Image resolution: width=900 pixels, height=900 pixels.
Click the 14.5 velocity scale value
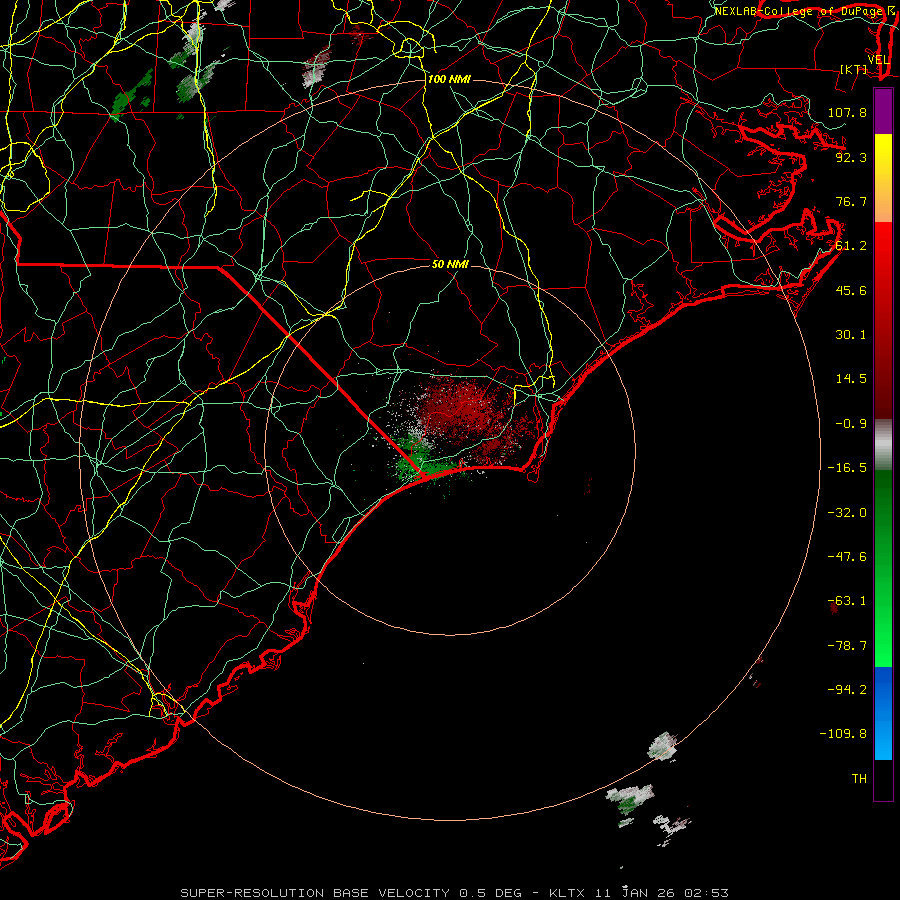pos(851,379)
